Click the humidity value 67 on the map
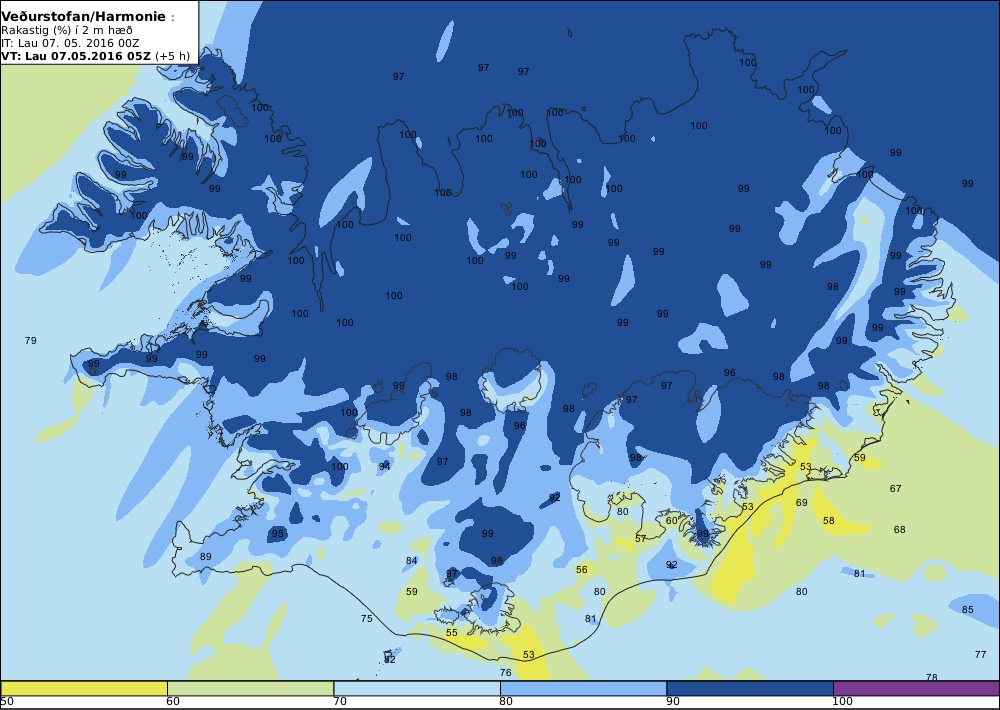The image size is (1000, 710). tap(895, 489)
